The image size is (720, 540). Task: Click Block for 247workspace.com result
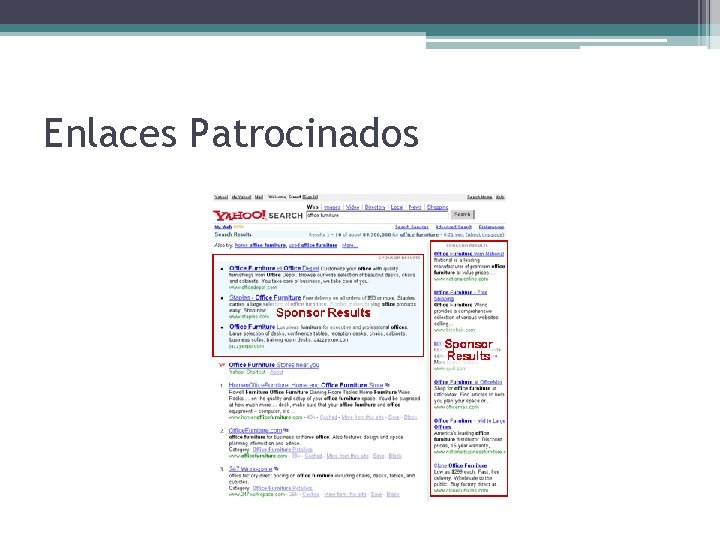393,495
